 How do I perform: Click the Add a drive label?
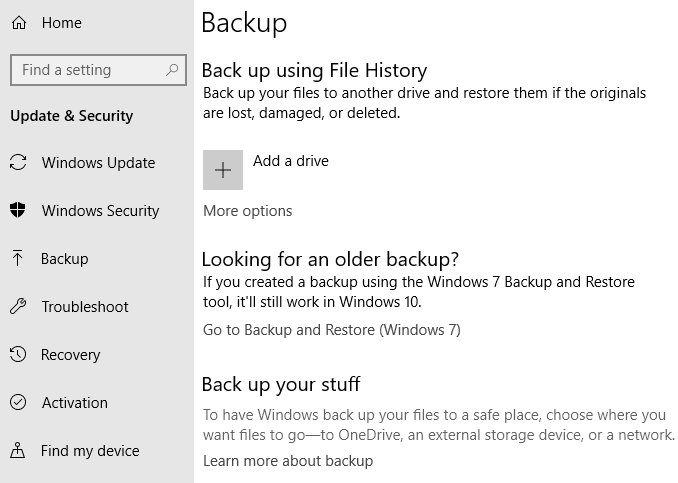(x=291, y=161)
